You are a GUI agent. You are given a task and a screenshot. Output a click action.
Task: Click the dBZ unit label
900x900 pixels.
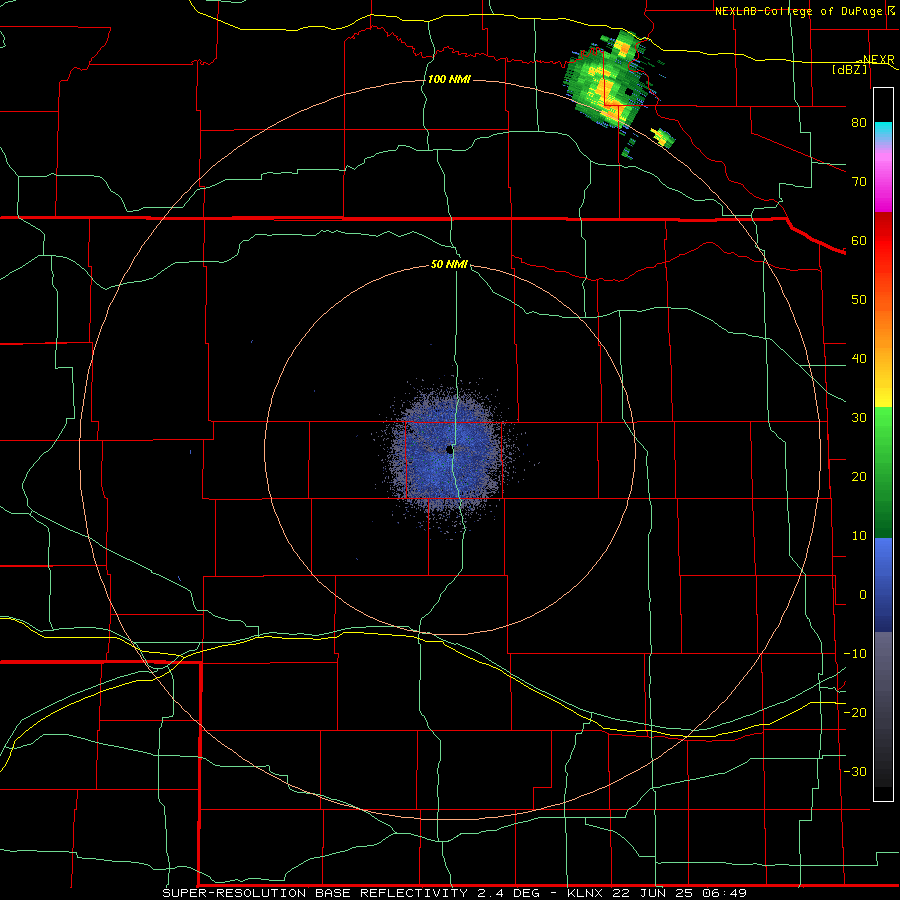click(x=850, y=69)
